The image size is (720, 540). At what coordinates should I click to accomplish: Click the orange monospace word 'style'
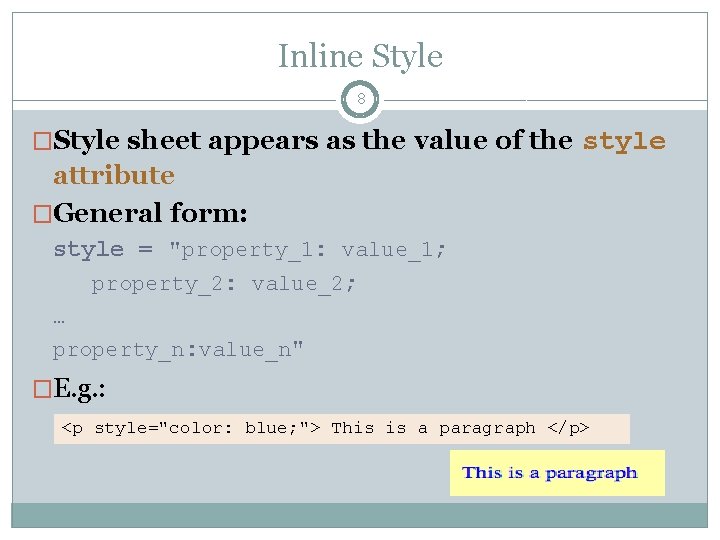[624, 141]
